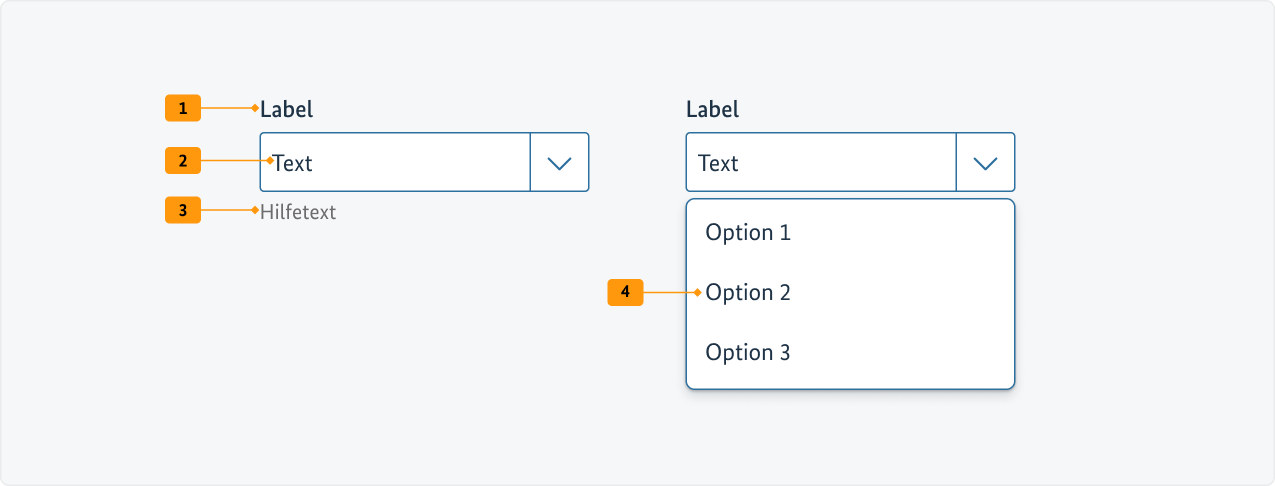1275x486 pixels.
Task: Click the diamond marker inside the left Text field
Action: tap(270, 160)
